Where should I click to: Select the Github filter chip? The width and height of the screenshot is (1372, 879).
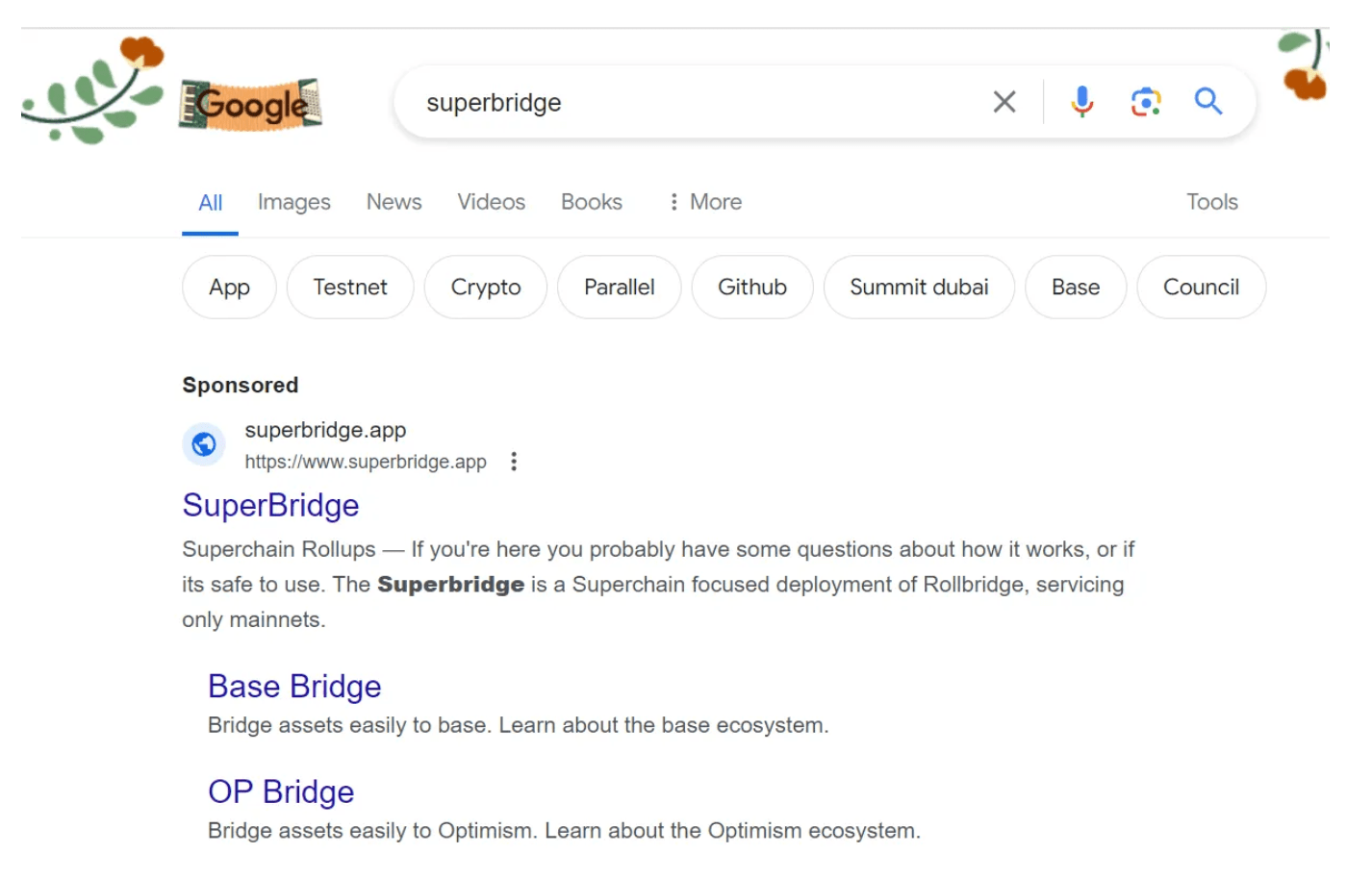[x=751, y=288]
